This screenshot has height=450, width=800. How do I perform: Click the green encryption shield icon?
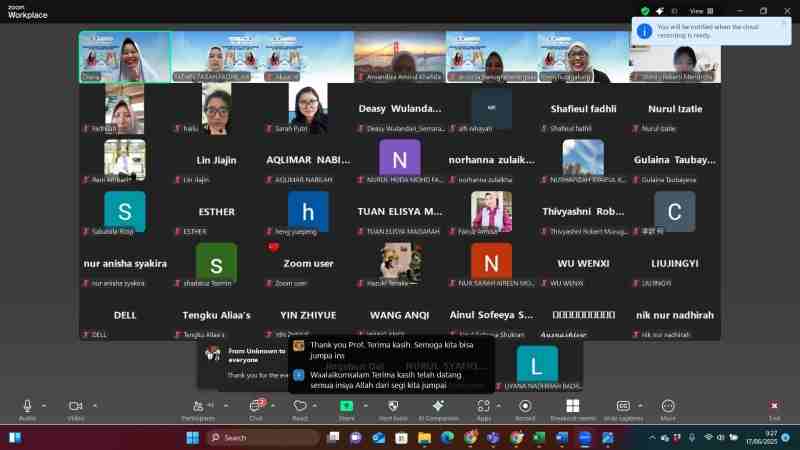tap(645, 10)
